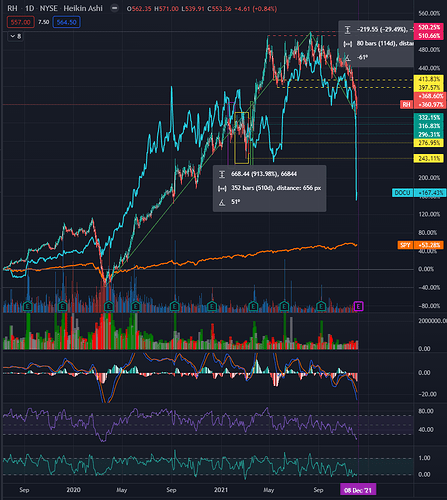
Task: Open the earliest green earnings marker
Action: [x=28, y=306]
